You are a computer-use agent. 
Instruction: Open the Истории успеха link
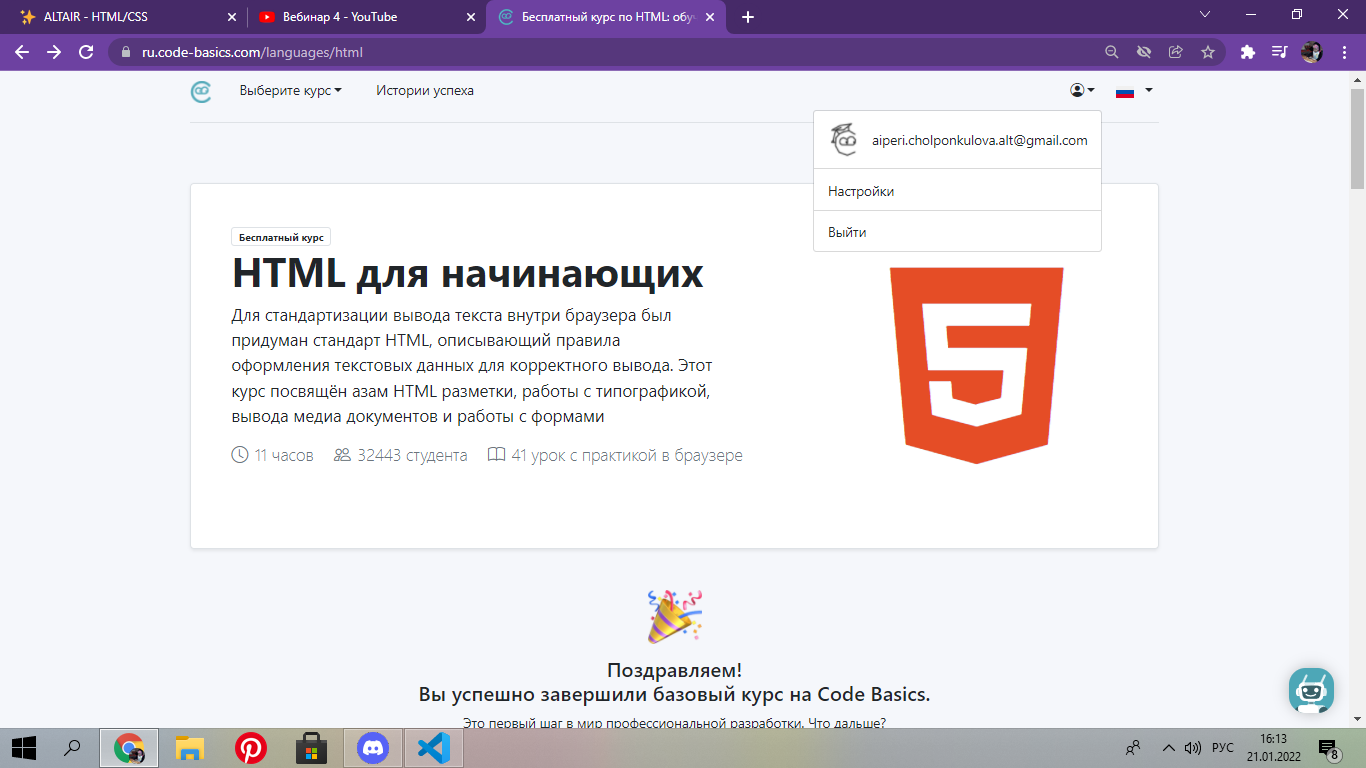(424, 90)
